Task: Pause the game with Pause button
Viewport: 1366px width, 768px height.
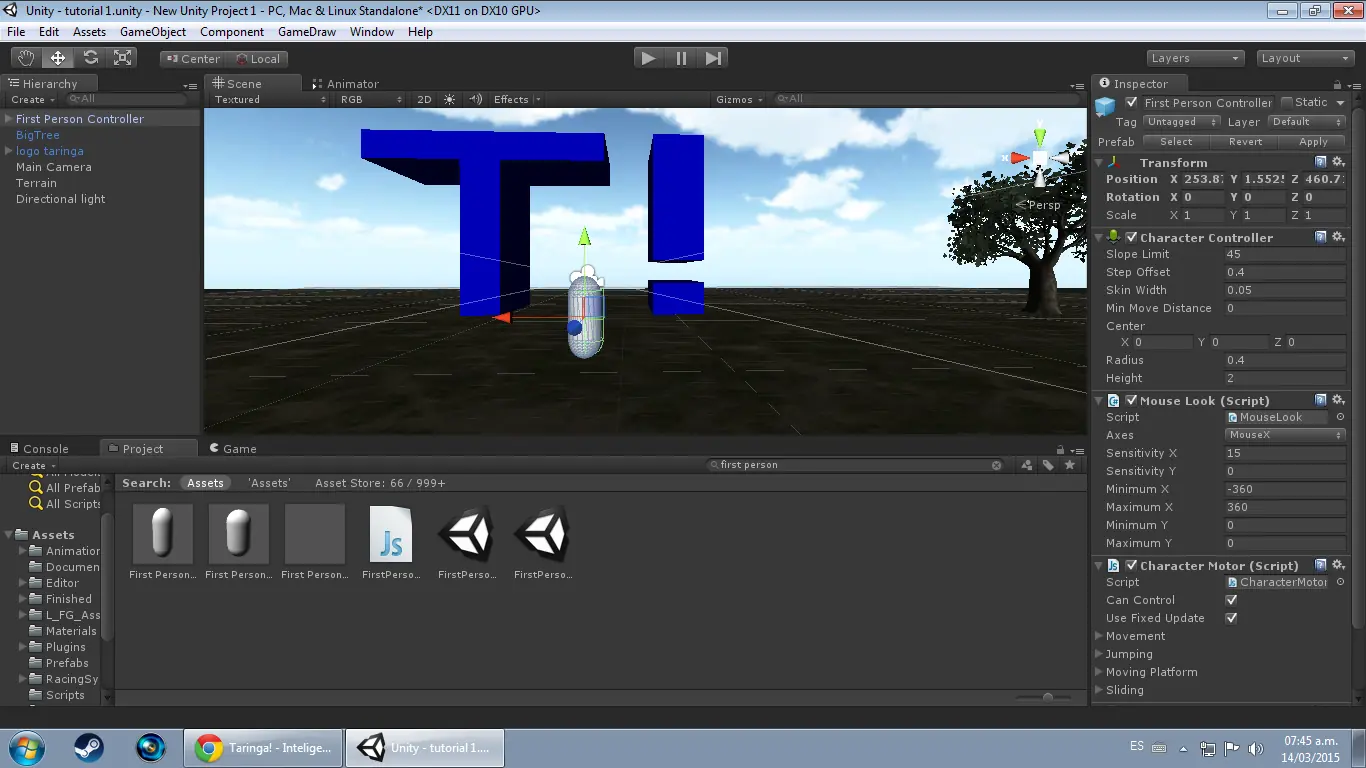Action: coord(681,58)
